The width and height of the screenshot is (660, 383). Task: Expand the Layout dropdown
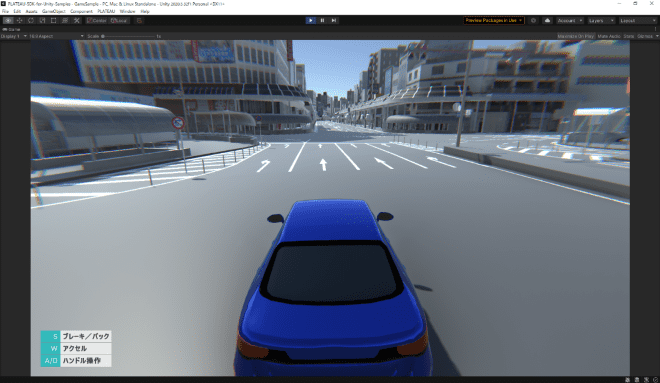pos(637,20)
